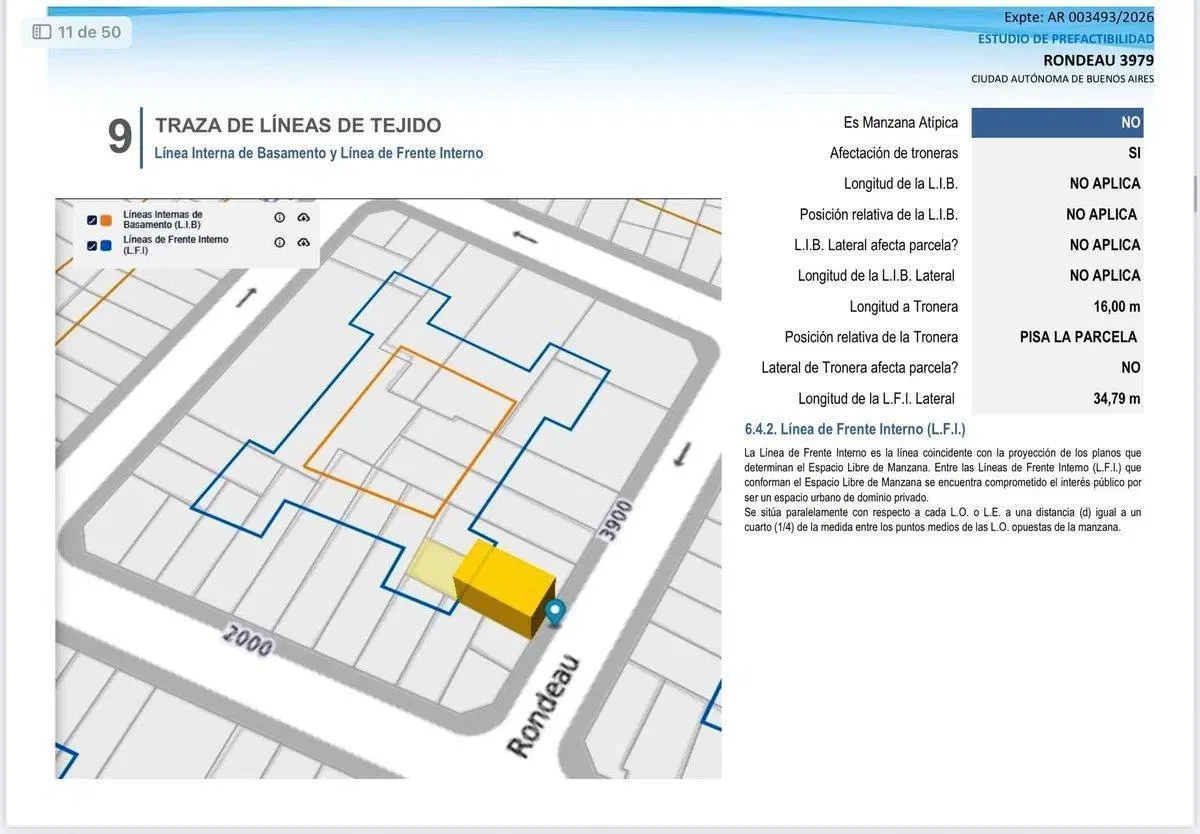Click 'NO APLICA' value for L.I.B. Lateral afecta parcela
The width and height of the screenshot is (1200, 834).
(x=1105, y=245)
